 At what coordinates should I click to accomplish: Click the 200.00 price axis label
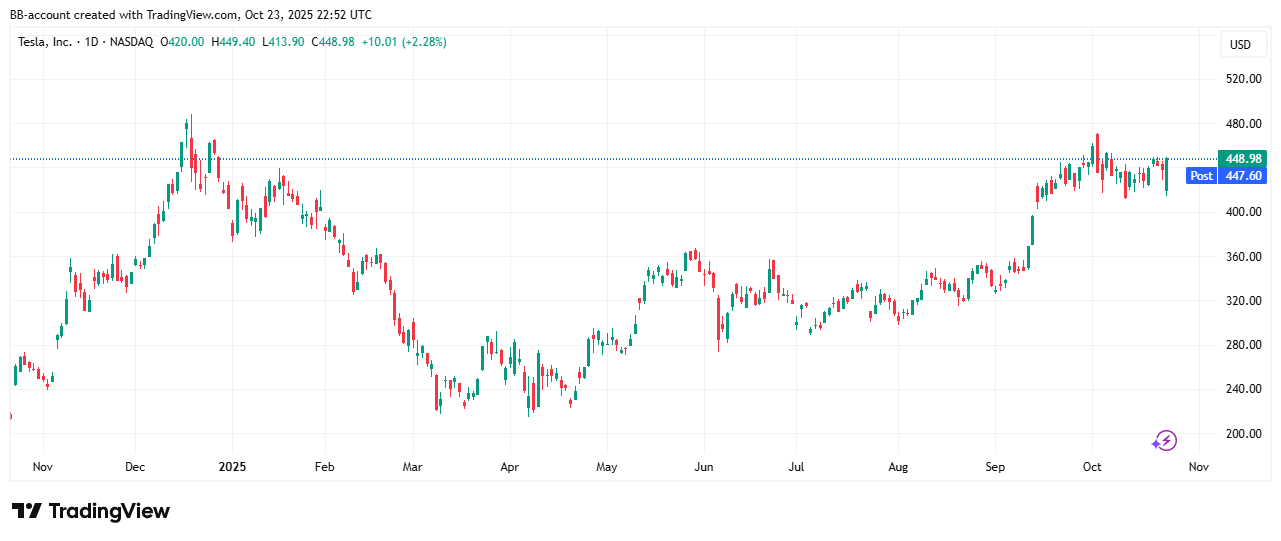(x=1244, y=433)
